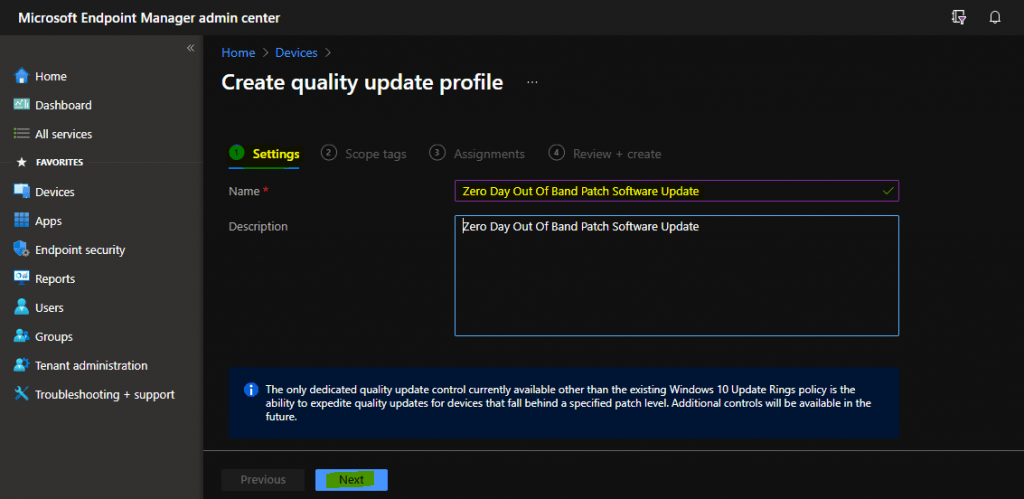
Task: Click Microsoft Endpoint Manager admin center title
Action: [x=149, y=18]
